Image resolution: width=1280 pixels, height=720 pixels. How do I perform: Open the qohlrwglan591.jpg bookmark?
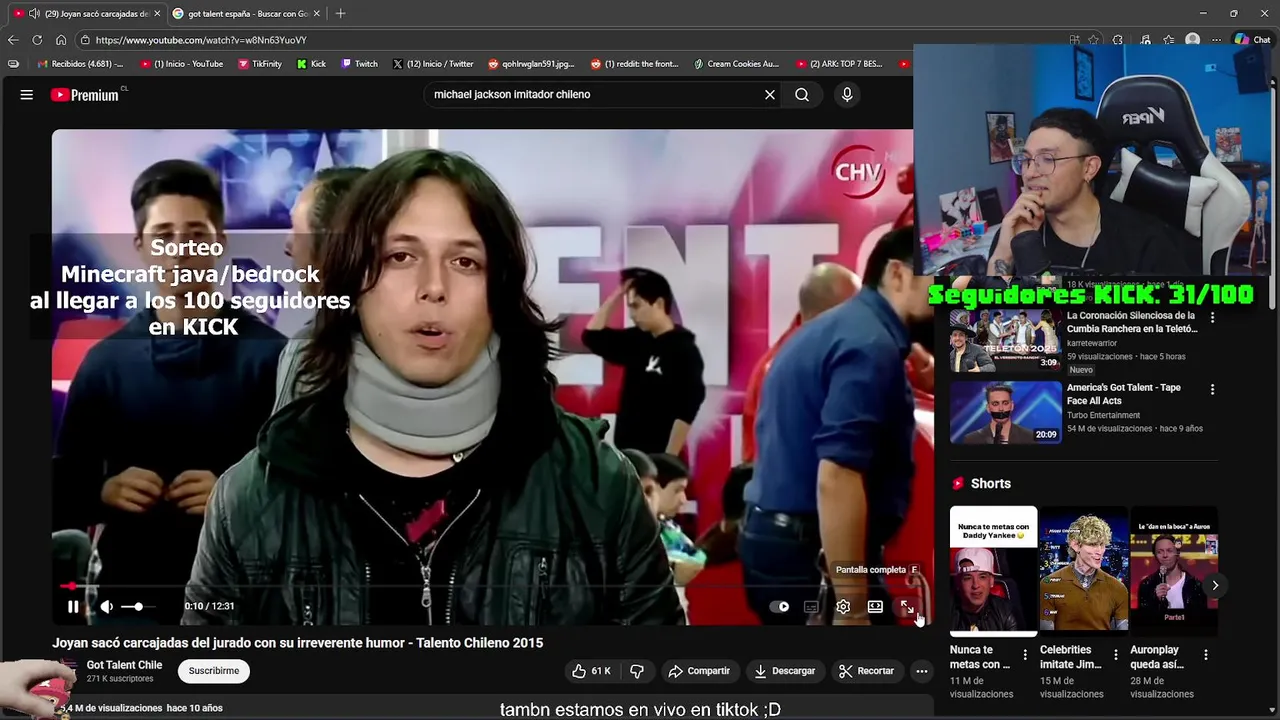click(531, 64)
